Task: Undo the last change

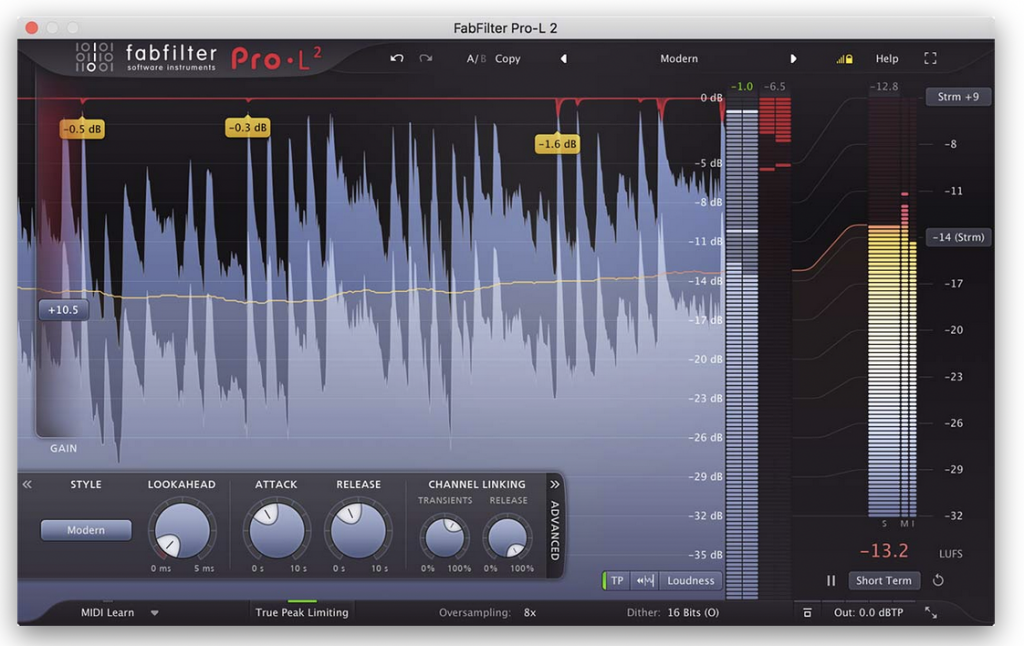Action: click(396, 58)
